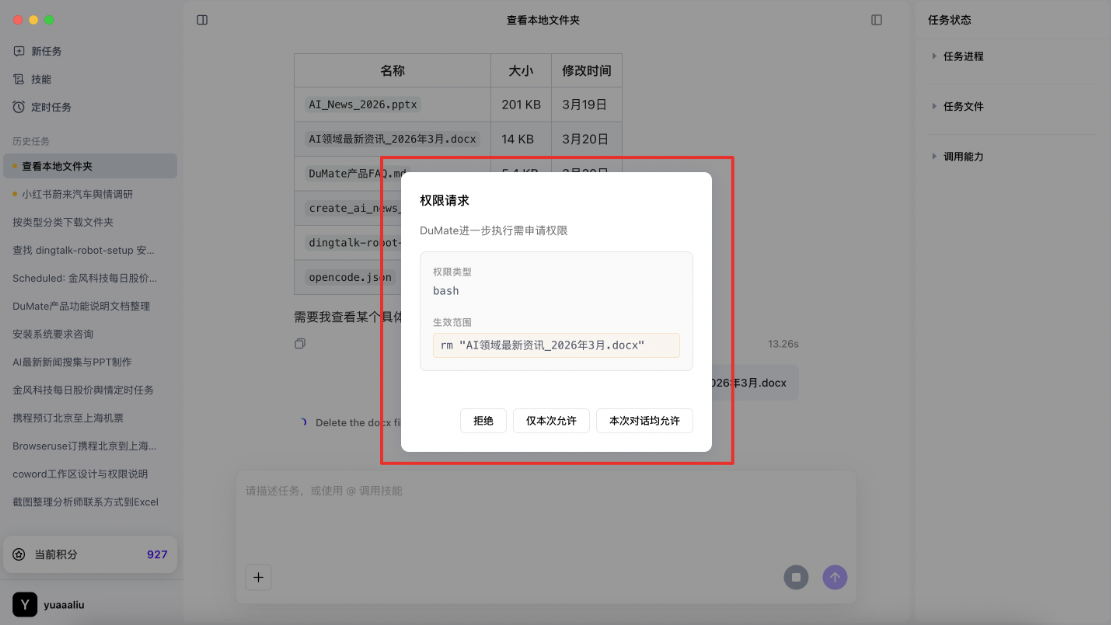Toggle the left sidebar panel icon
This screenshot has height=625, width=1111.
(x=202, y=20)
